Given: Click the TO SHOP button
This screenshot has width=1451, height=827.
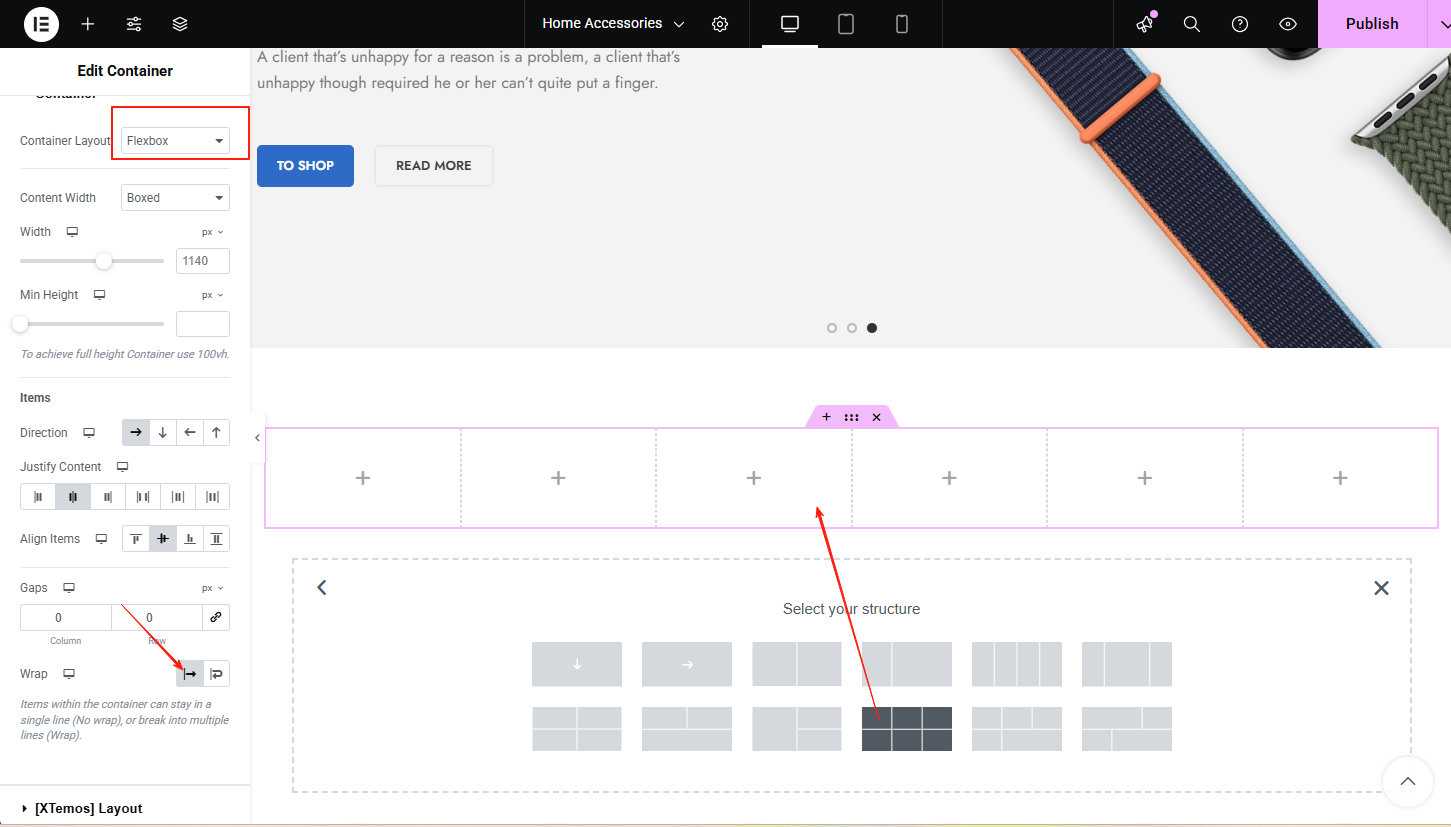Looking at the screenshot, I should tap(305, 166).
